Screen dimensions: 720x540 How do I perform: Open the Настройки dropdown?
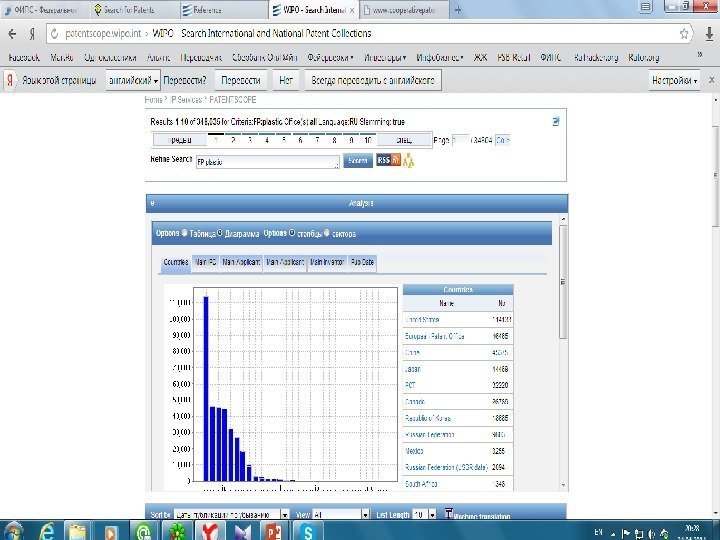pos(674,80)
